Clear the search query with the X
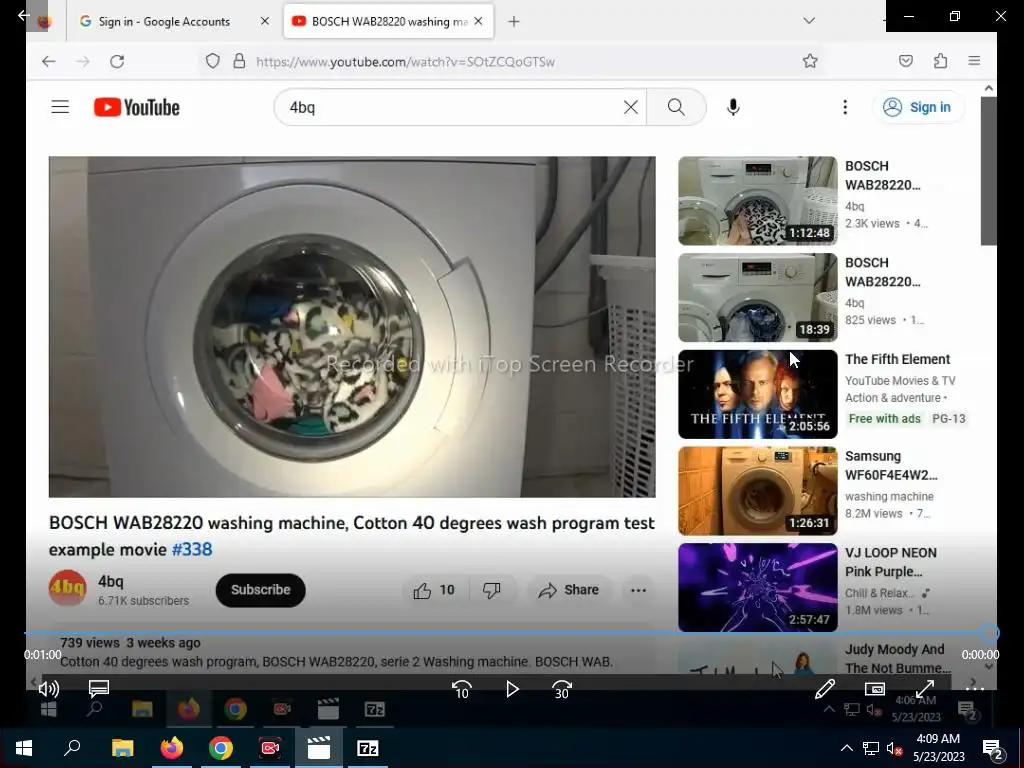This screenshot has width=1024, height=768. pyautogui.click(x=631, y=107)
